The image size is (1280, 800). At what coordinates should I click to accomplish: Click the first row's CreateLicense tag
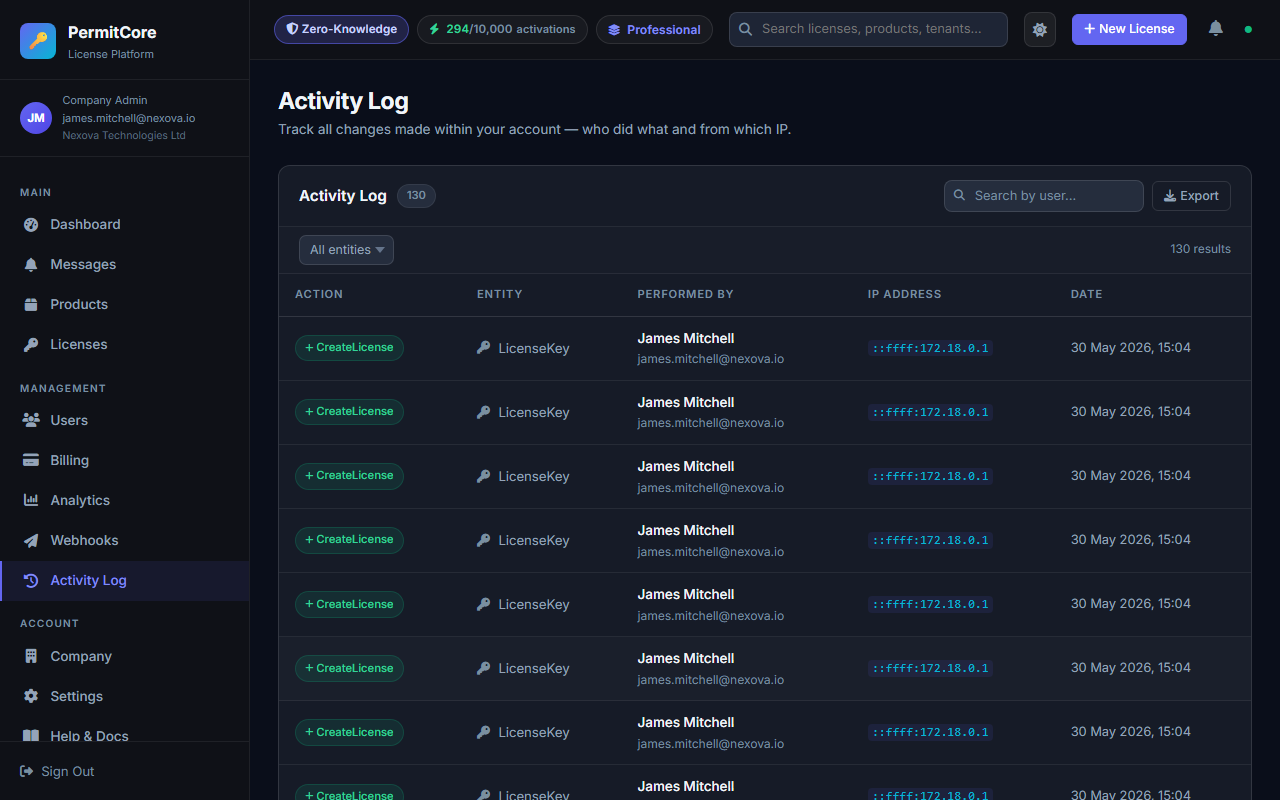[349, 348]
